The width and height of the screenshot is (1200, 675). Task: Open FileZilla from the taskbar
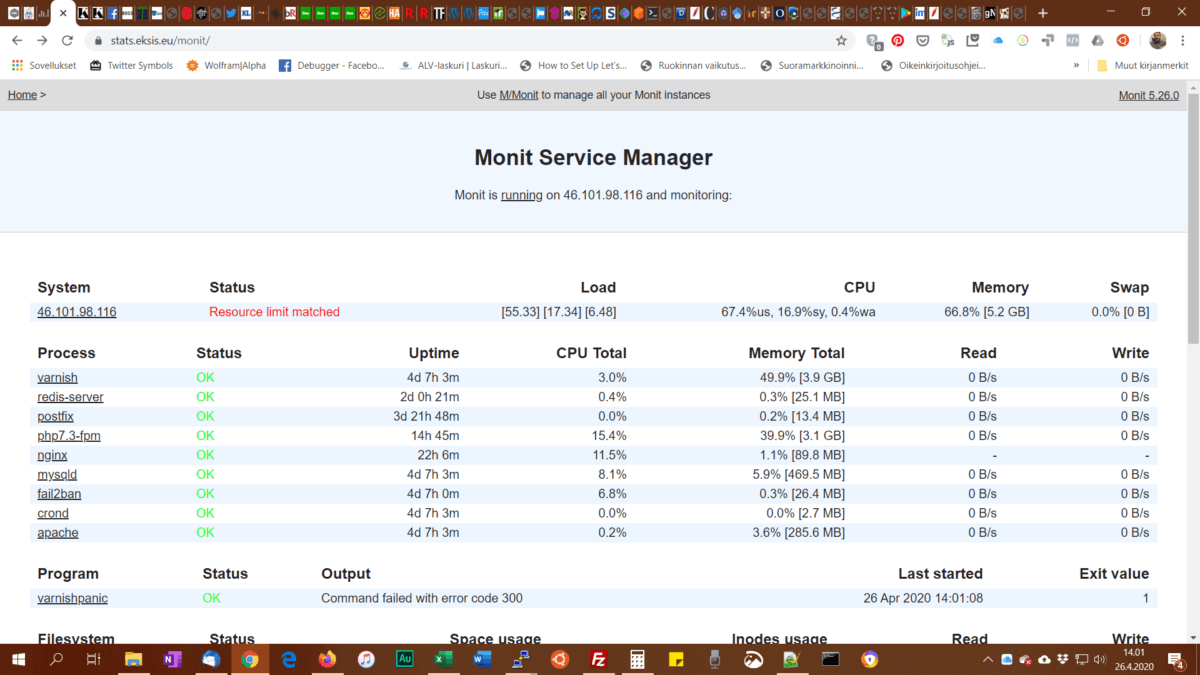point(598,659)
